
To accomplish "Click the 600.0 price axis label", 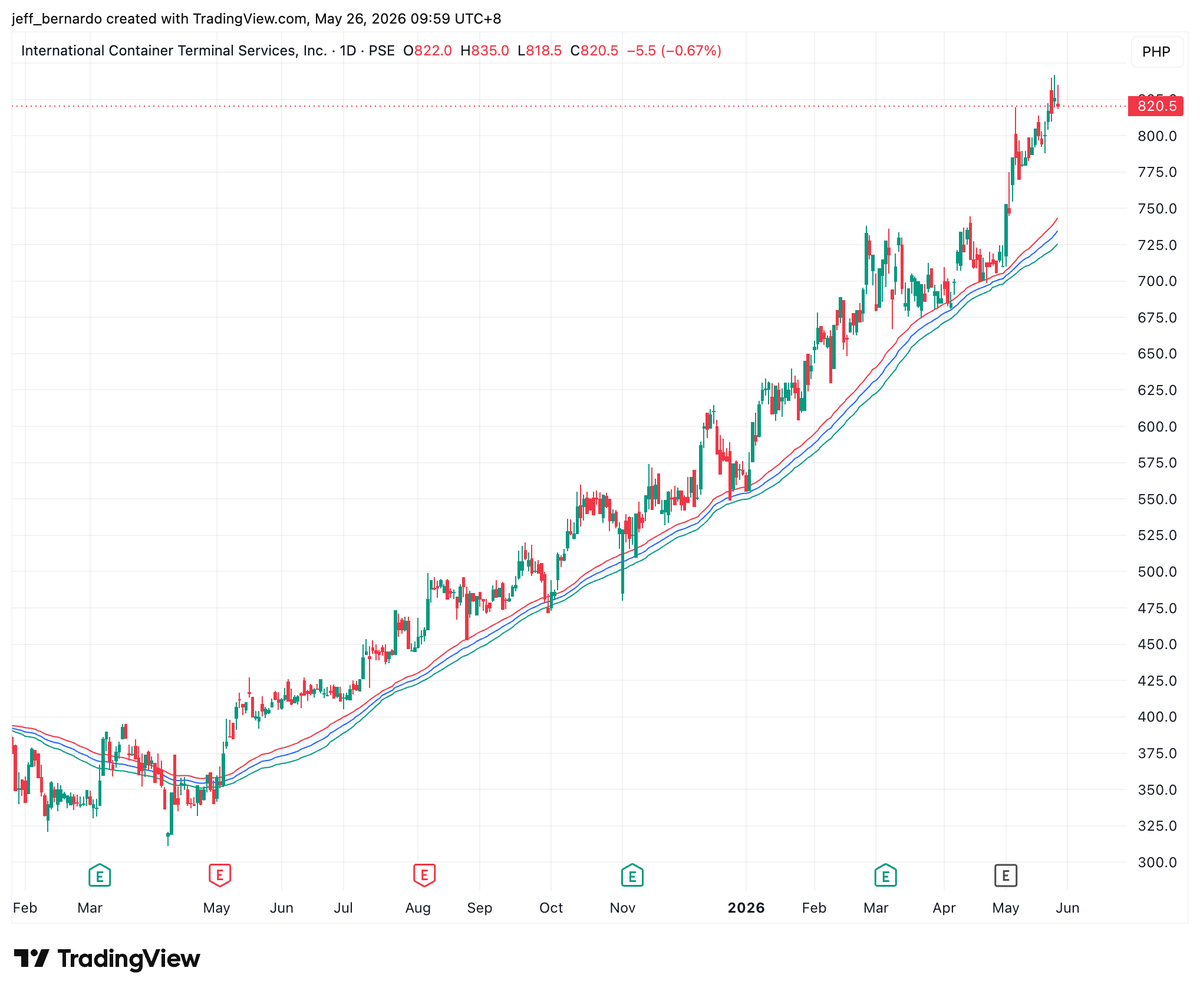I will 1156,427.
